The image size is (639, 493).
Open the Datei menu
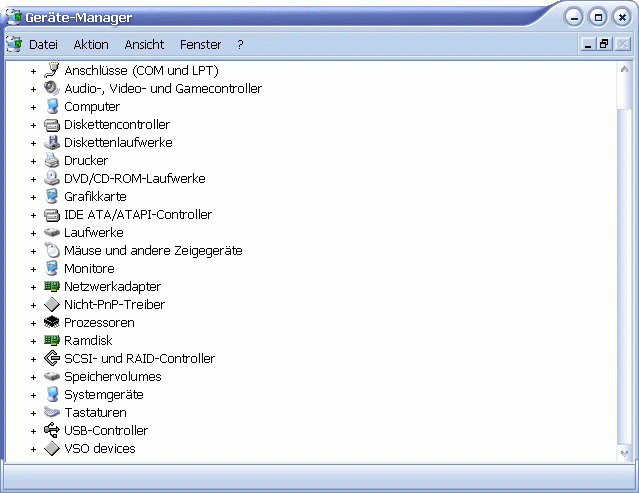point(43,45)
